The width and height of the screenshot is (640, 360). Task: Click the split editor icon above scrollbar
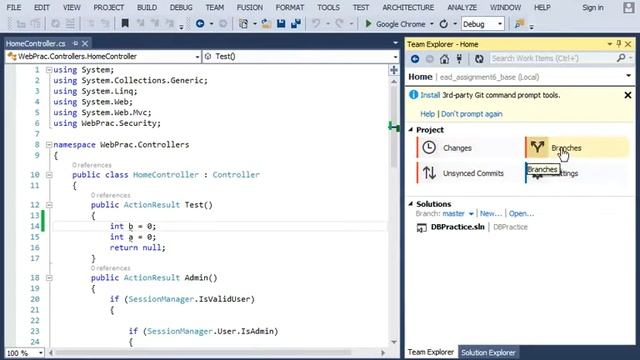click(394, 70)
